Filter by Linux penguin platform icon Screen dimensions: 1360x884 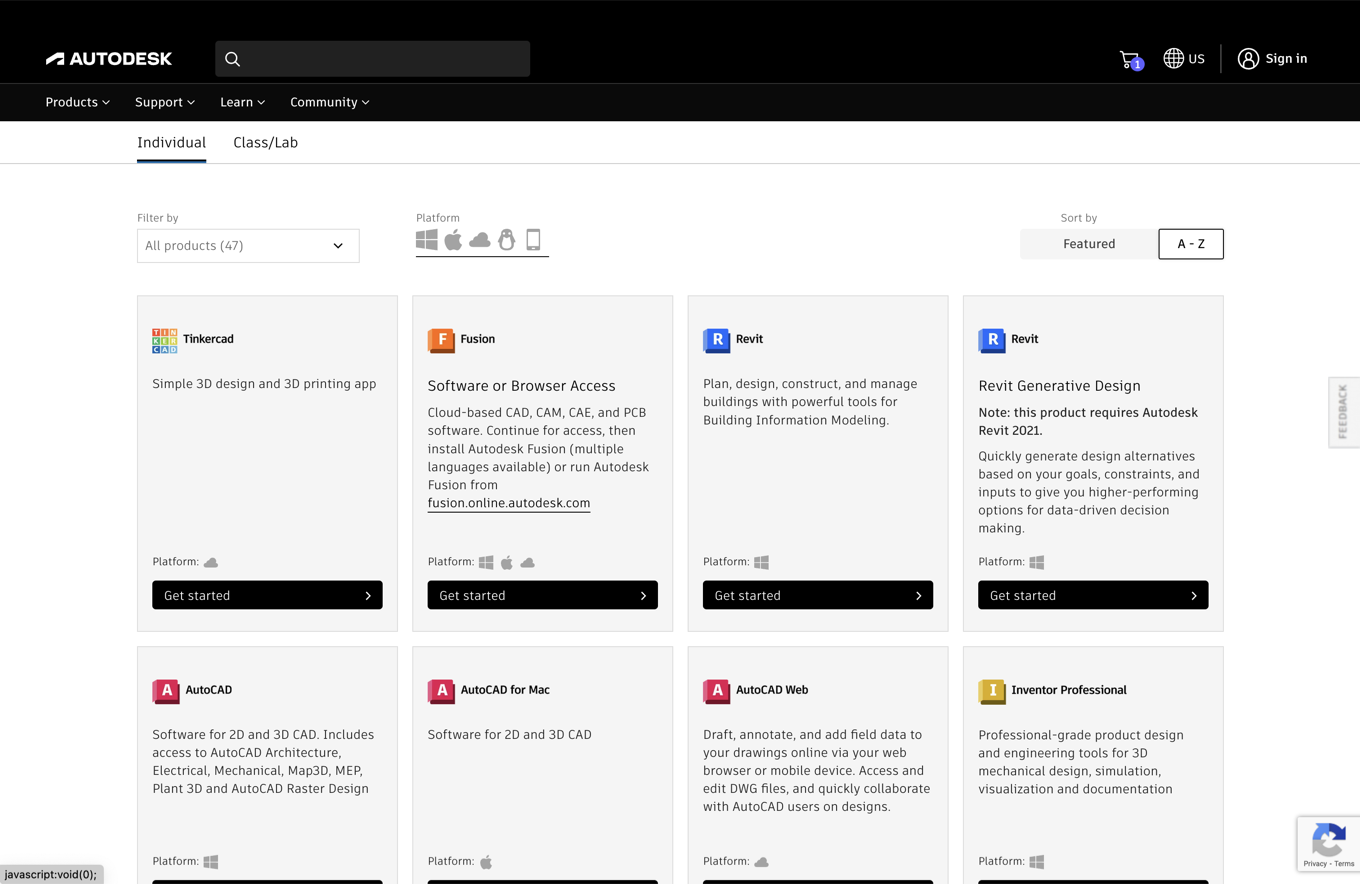(507, 240)
